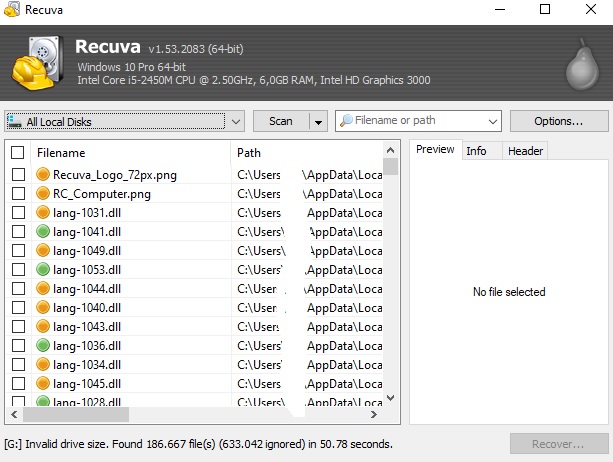Minimize the Recuva window
Screen dimensions: 613x462
click(x=500, y=9)
